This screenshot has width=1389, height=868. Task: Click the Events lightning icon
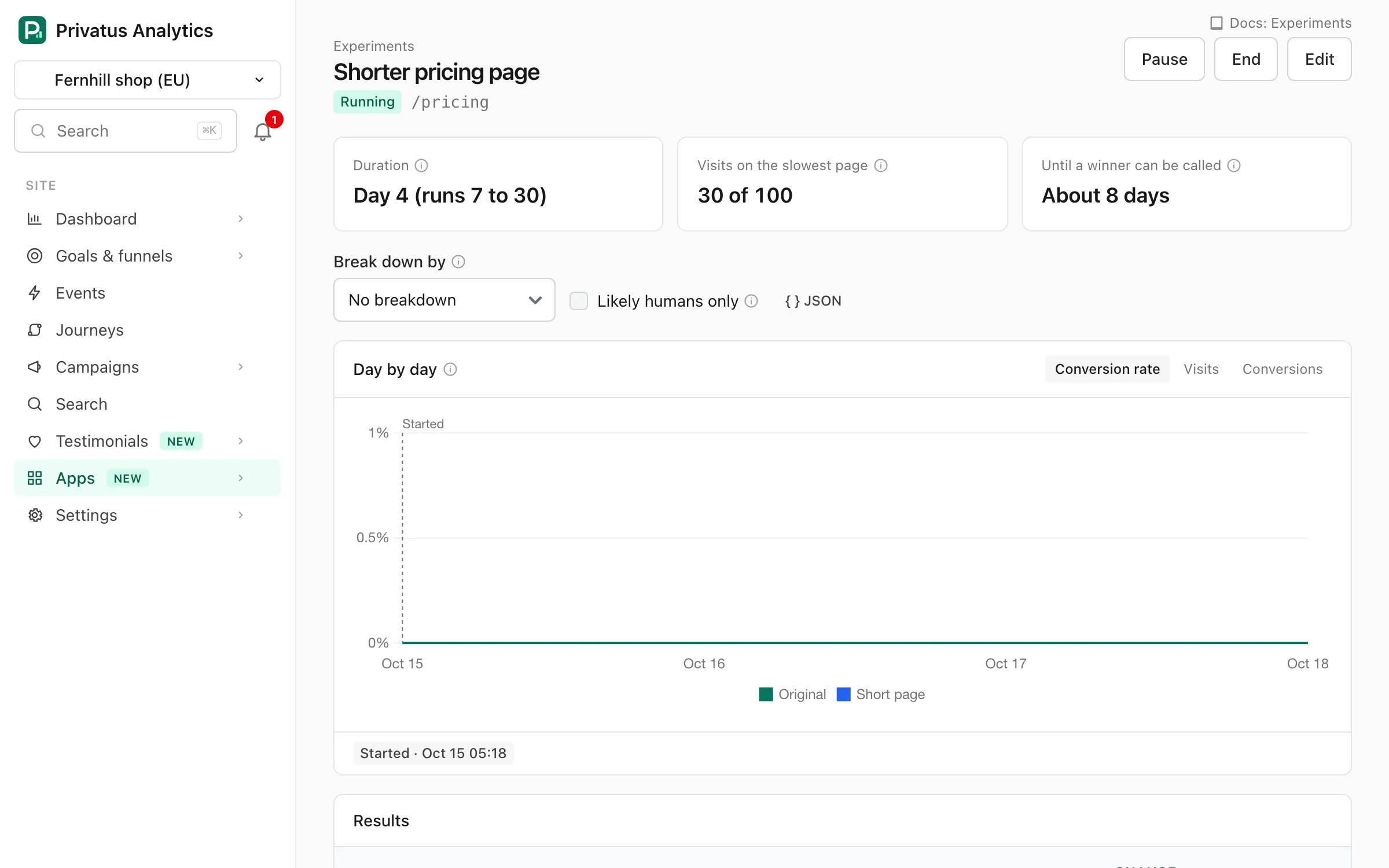click(35, 293)
